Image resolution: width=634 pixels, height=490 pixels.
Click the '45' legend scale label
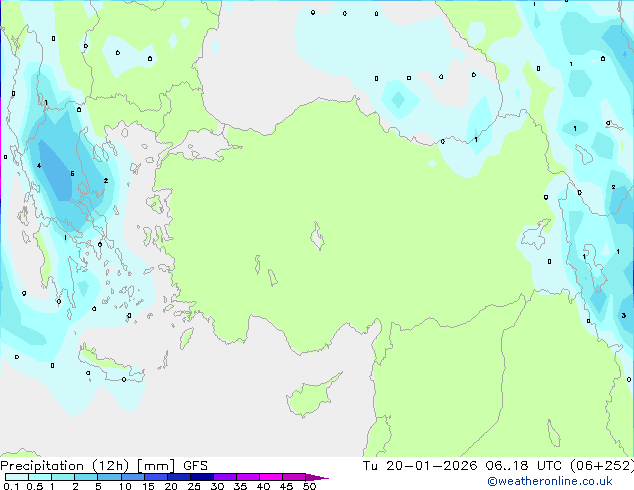click(286, 486)
